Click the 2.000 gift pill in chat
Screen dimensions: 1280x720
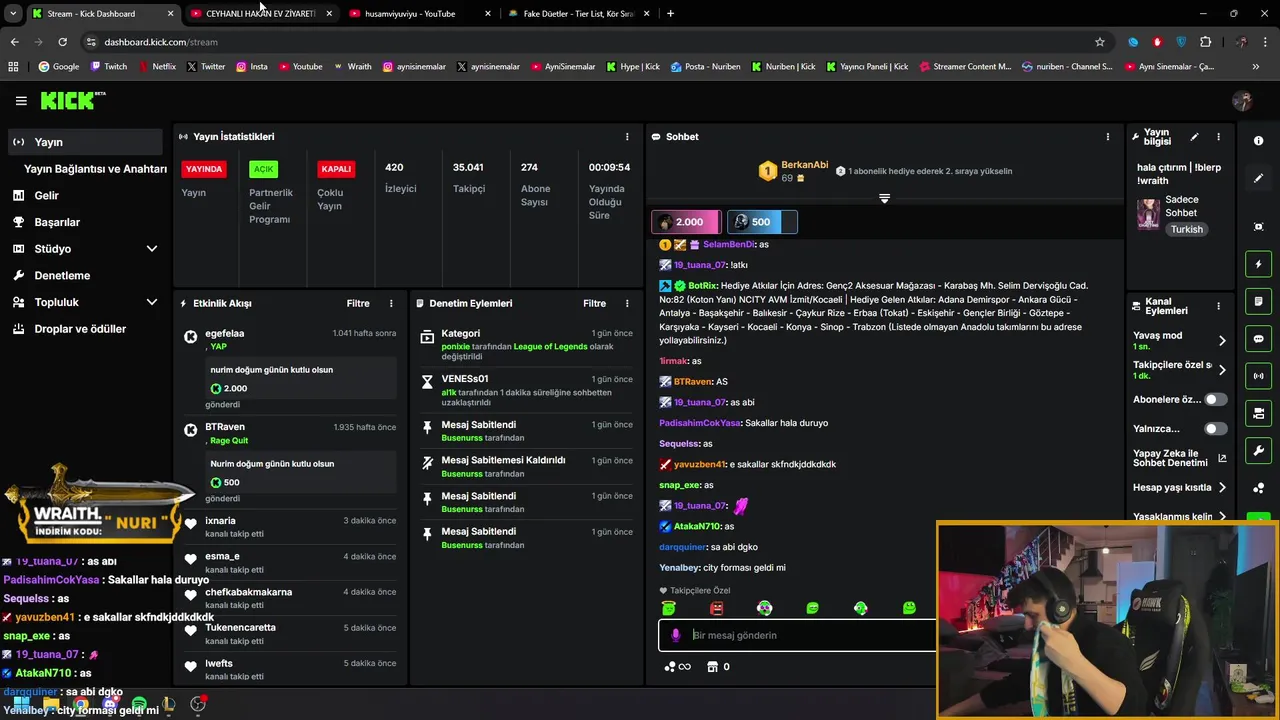point(687,222)
